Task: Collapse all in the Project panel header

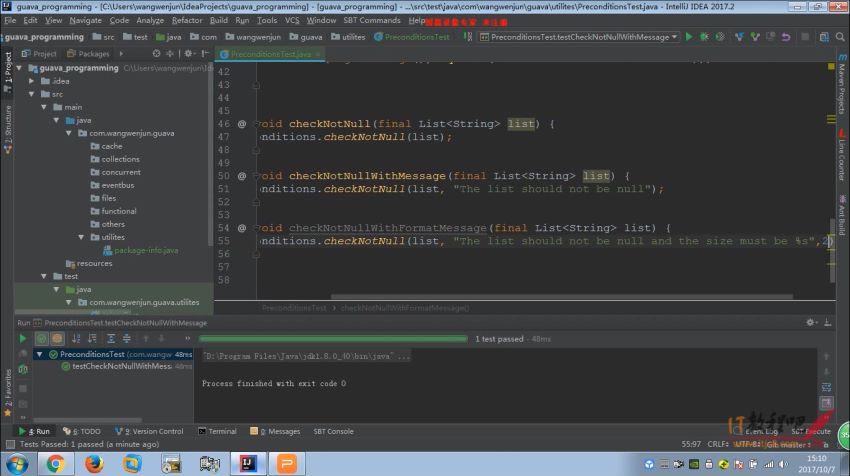Action: 170,54
